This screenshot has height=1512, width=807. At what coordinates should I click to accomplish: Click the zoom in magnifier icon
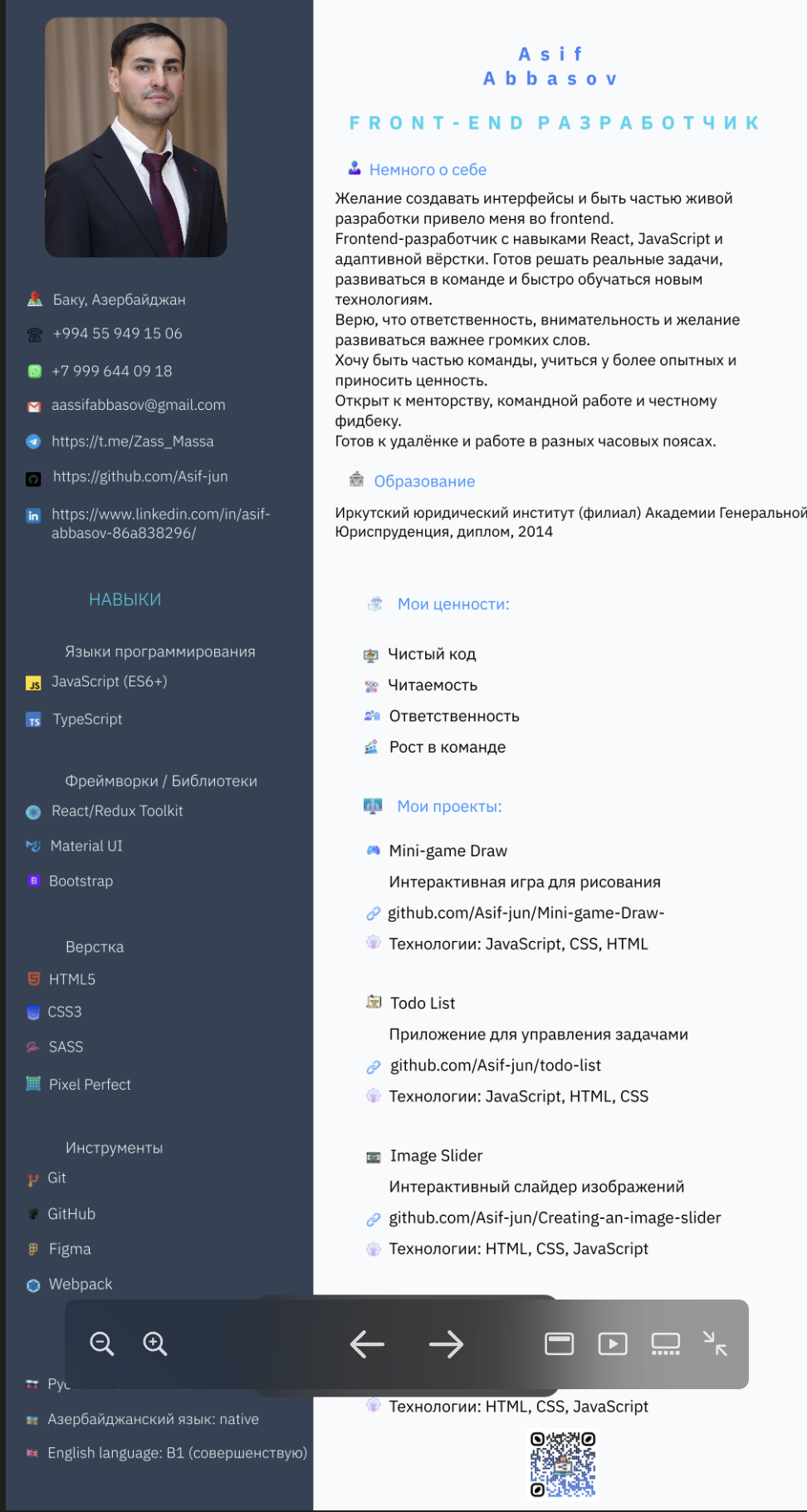pos(155,1344)
